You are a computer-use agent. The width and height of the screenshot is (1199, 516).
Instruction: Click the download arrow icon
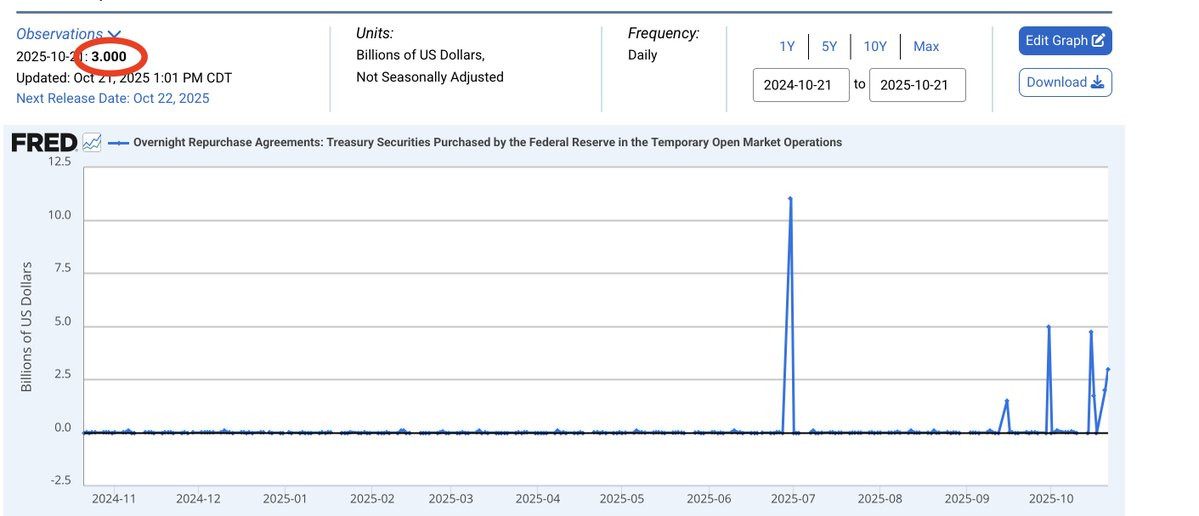[x=1097, y=83]
